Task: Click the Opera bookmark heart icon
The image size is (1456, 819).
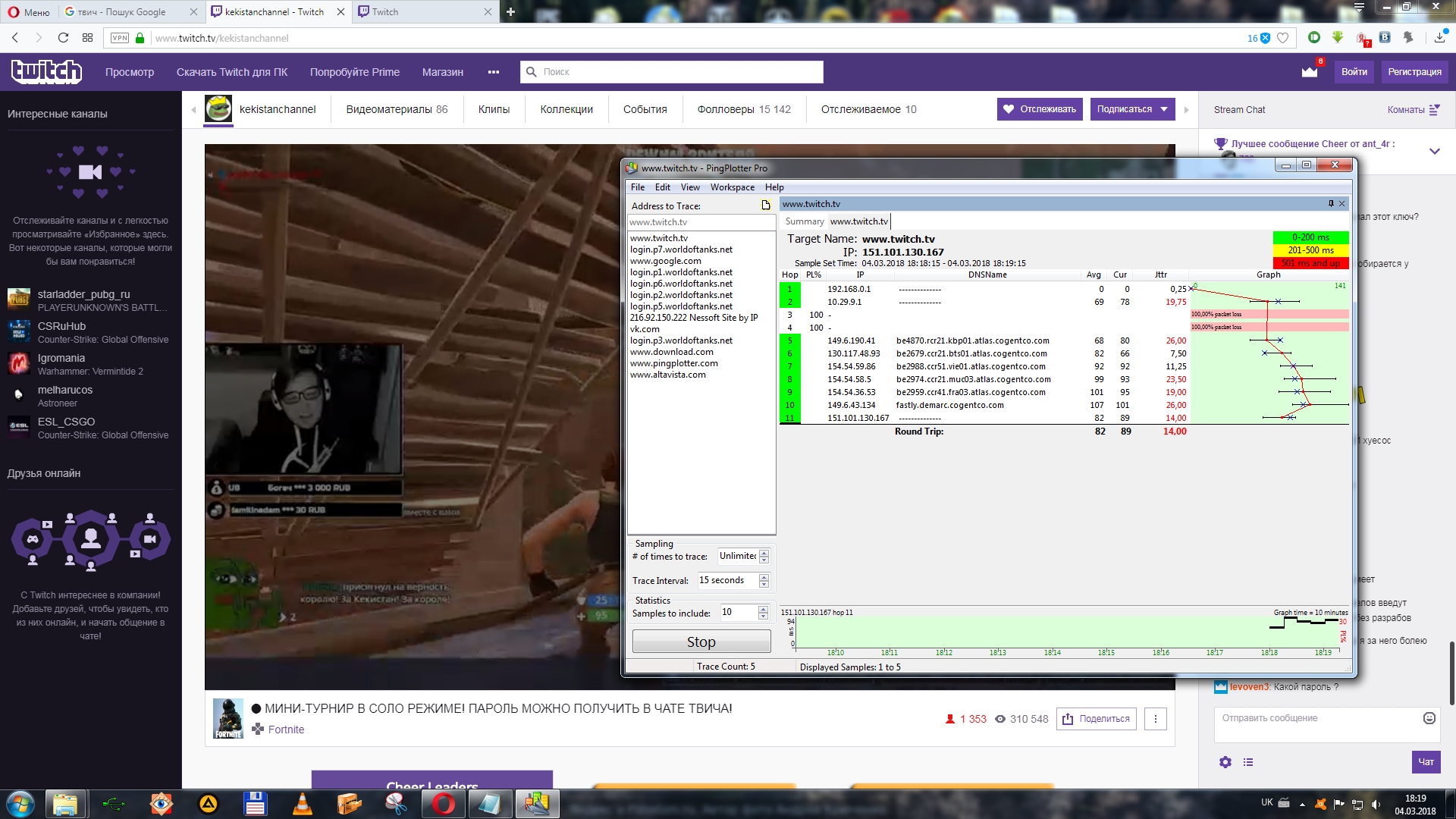Action: [x=1283, y=38]
